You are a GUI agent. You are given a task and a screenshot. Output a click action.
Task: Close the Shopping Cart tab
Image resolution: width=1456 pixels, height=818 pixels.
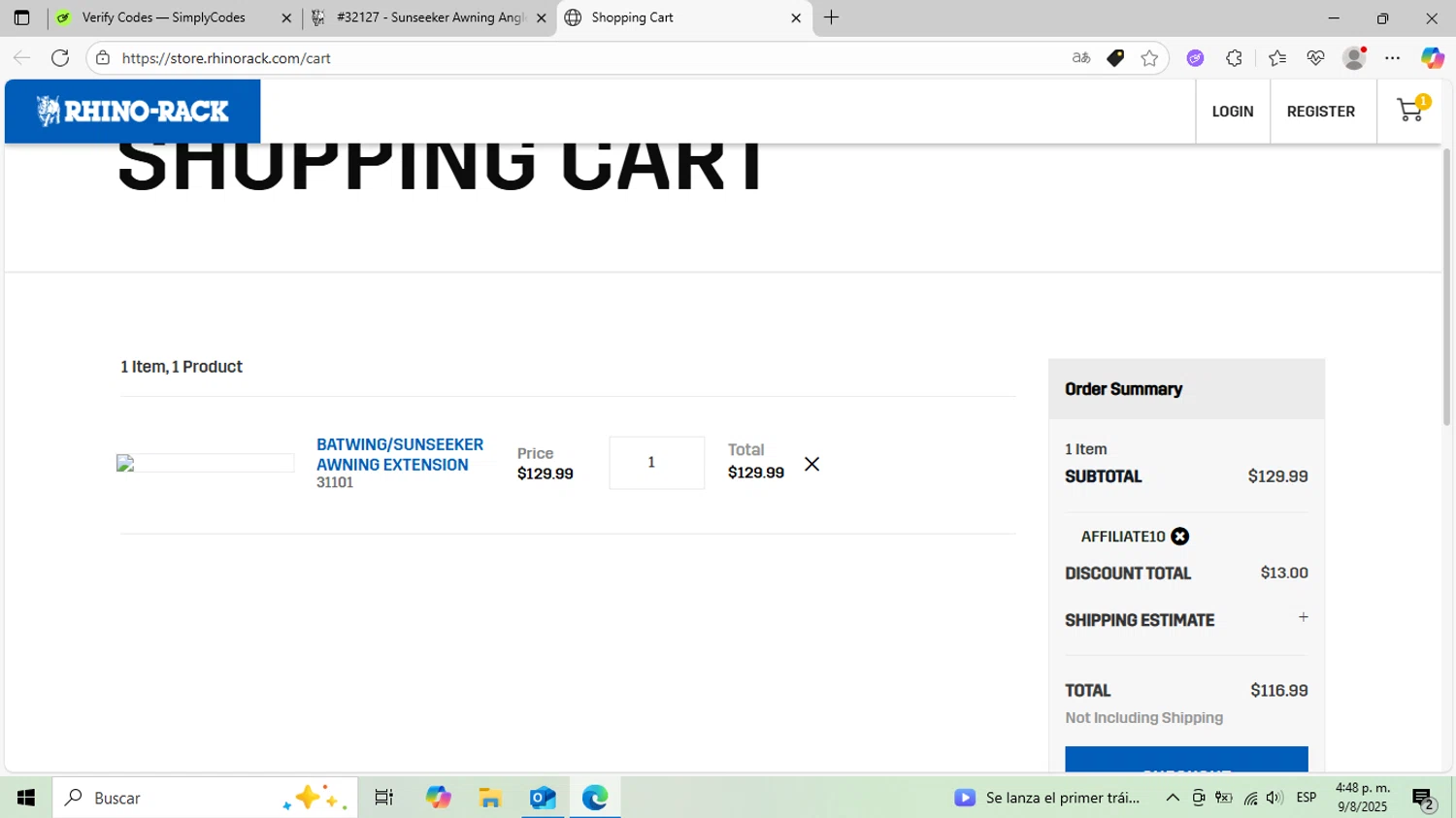[x=796, y=17]
